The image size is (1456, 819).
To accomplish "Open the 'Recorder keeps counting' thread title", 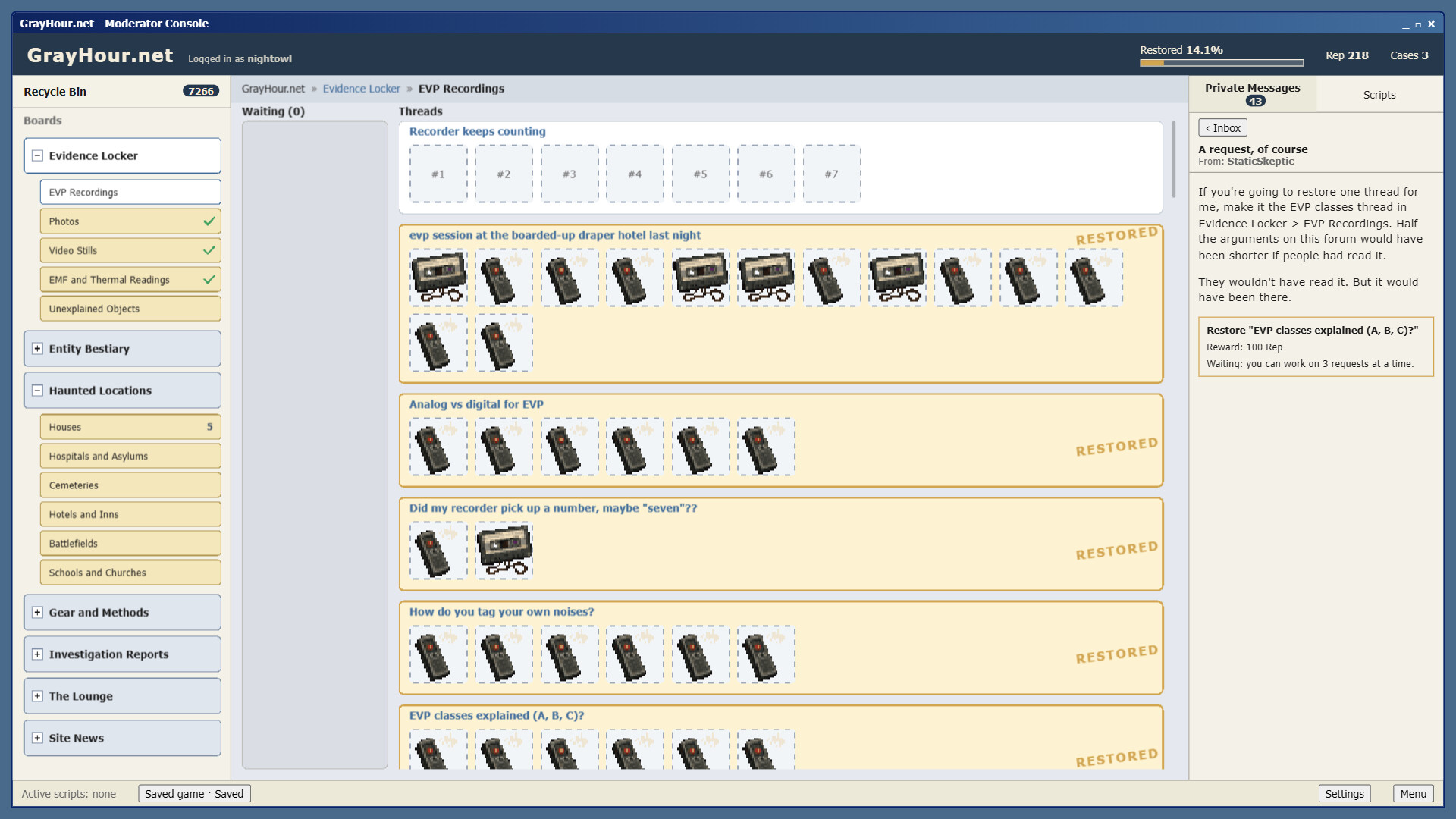I will click(x=478, y=131).
